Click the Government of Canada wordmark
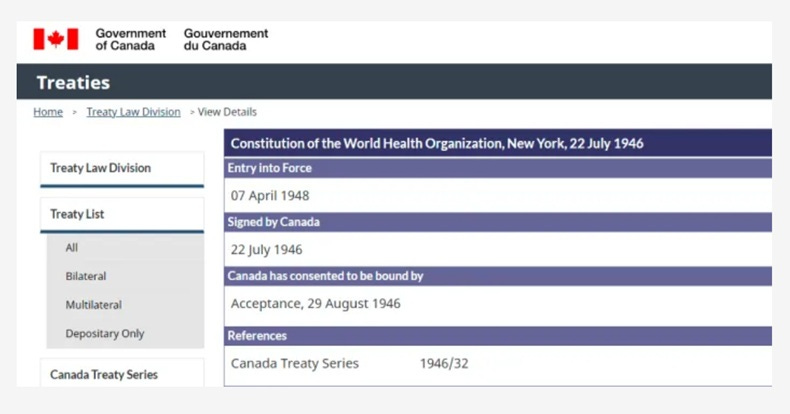The height and width of the screenshot is (414, 790). 130,39
